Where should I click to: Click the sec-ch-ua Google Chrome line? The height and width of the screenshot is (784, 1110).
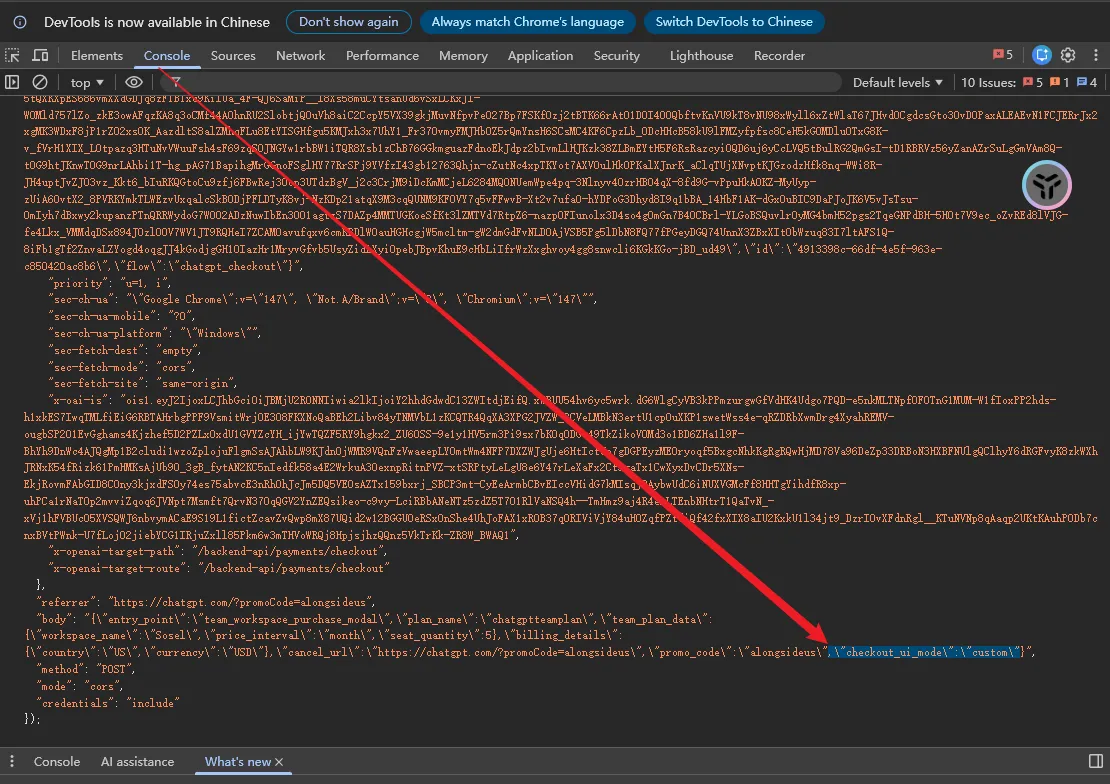coord(324,299)
